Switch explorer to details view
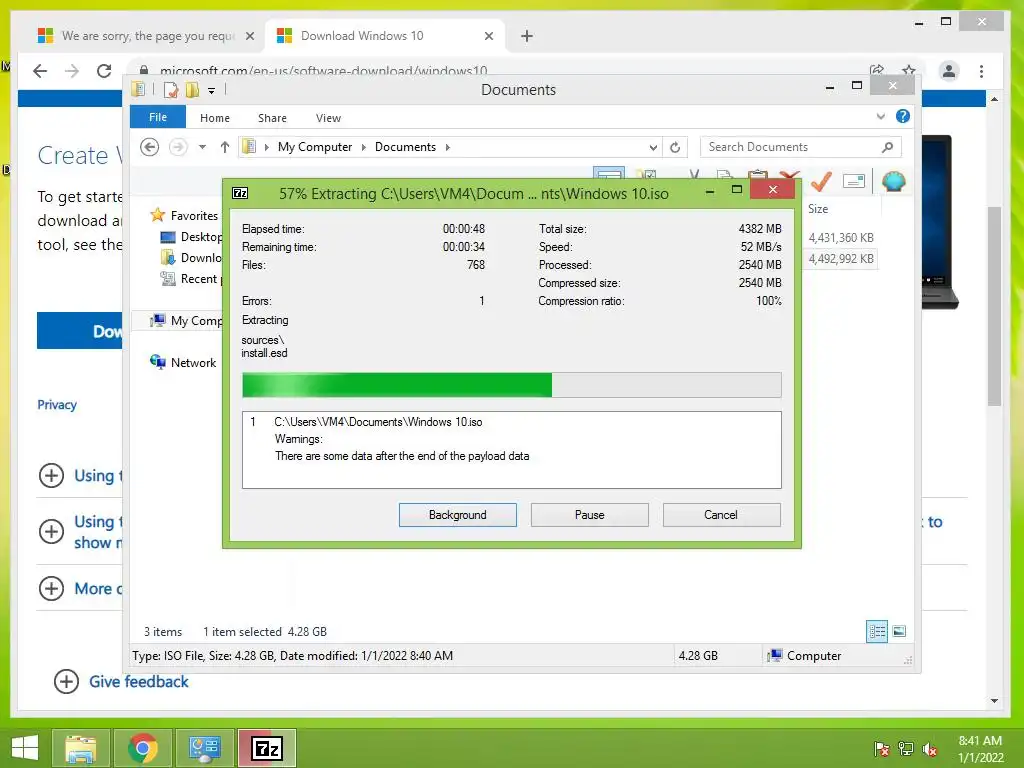 876,631
